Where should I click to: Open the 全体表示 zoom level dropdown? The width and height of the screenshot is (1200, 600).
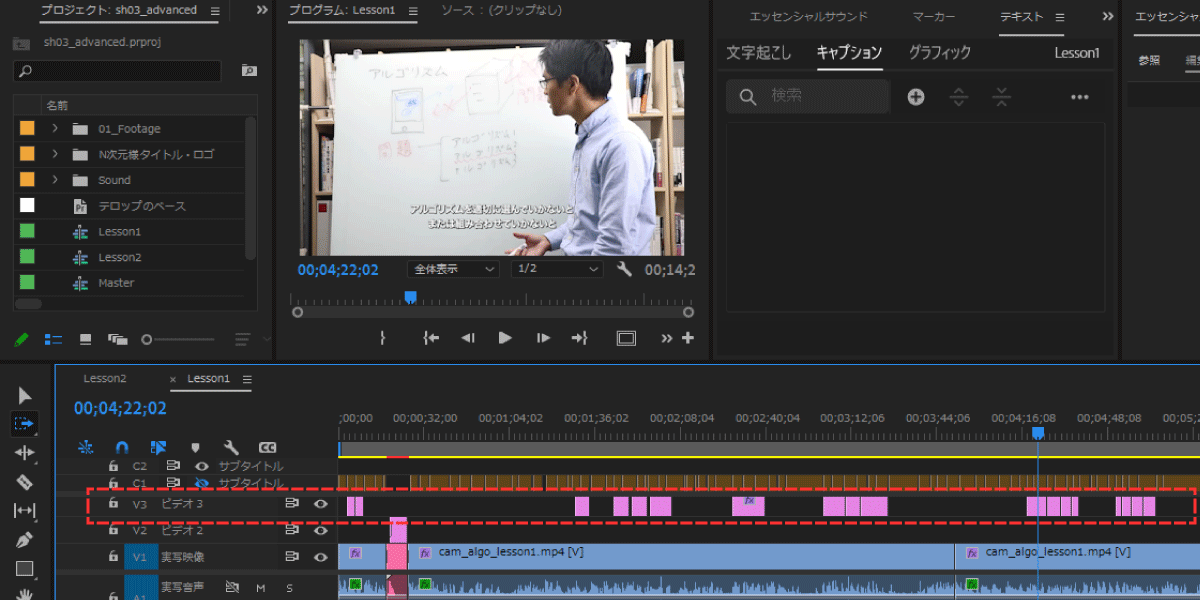click(x=453, y=269)
